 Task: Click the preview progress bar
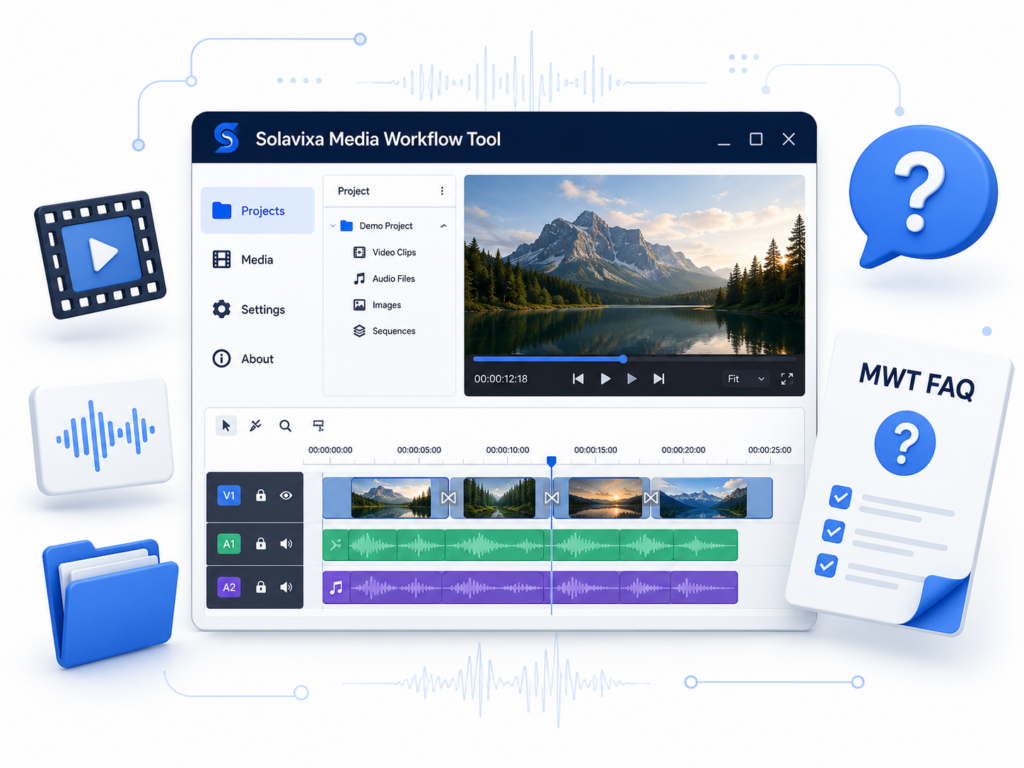tap(634, 359)
